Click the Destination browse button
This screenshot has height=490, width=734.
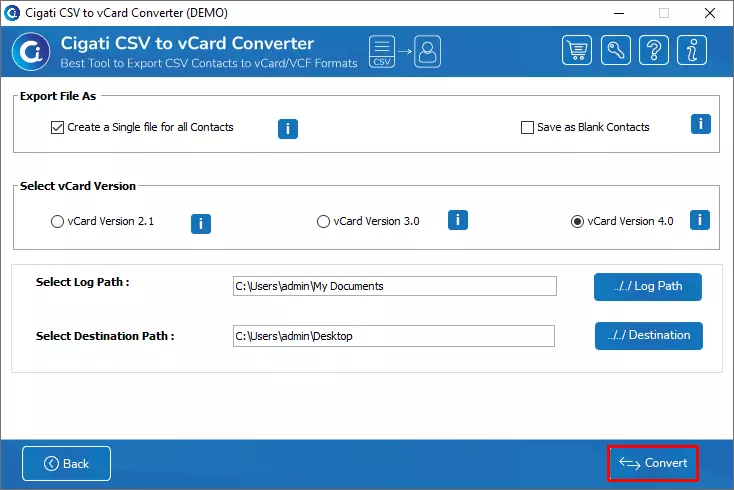tap(649, 336)
